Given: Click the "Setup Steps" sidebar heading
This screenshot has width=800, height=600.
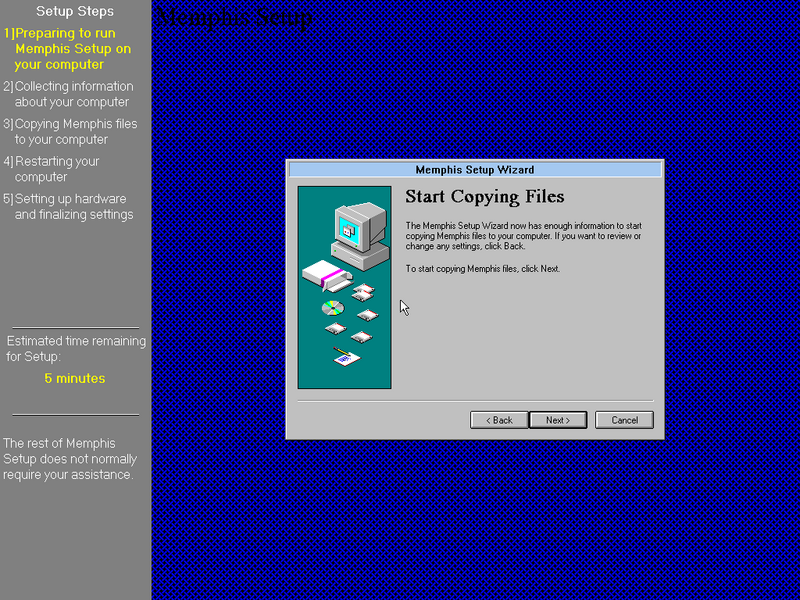Looking at the screenshot, I should [75, 11].
